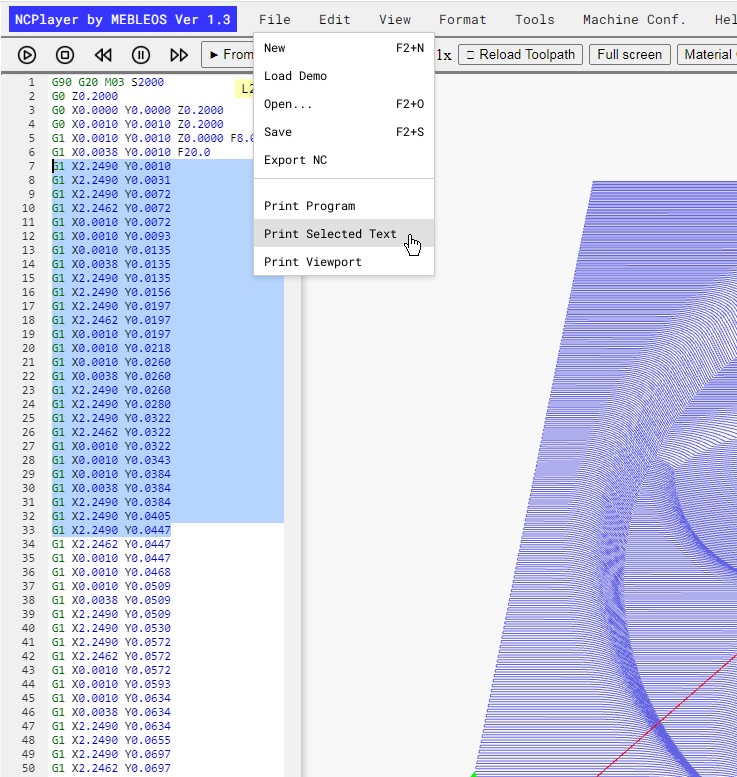Click the Full screen button
The image size is (737, 777).
(629, 55)
